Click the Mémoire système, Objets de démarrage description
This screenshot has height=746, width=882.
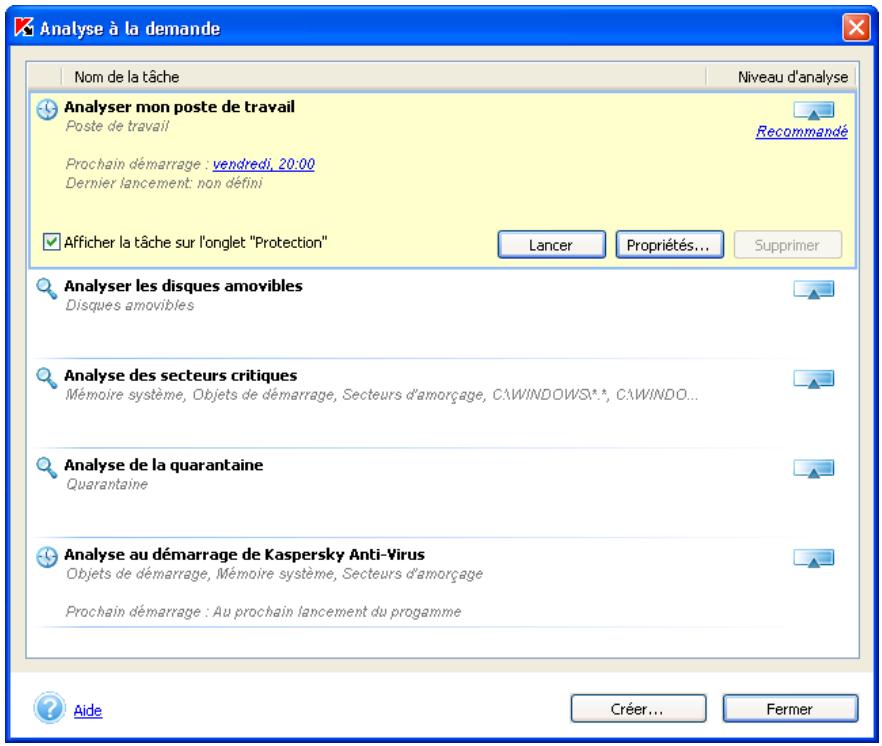[382, 394]
